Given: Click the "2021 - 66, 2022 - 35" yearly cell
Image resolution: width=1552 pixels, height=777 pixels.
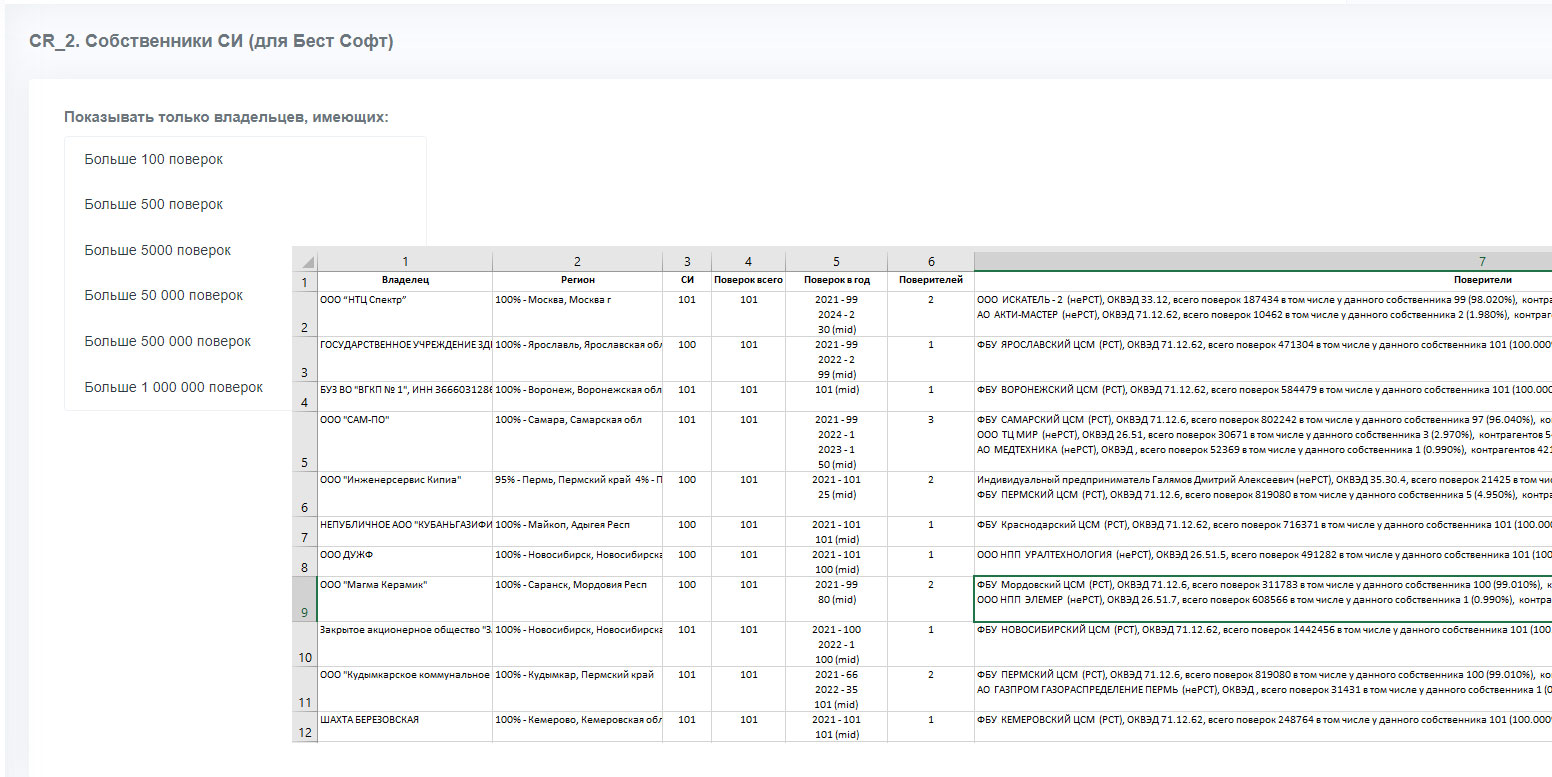Looking at the screenshot, I should 836,689.
